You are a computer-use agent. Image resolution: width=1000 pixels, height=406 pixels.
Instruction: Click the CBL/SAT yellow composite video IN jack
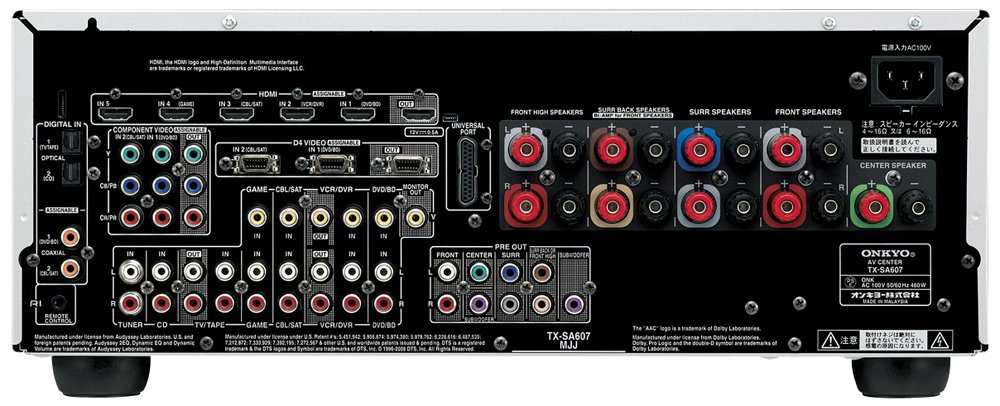[289, 217]
